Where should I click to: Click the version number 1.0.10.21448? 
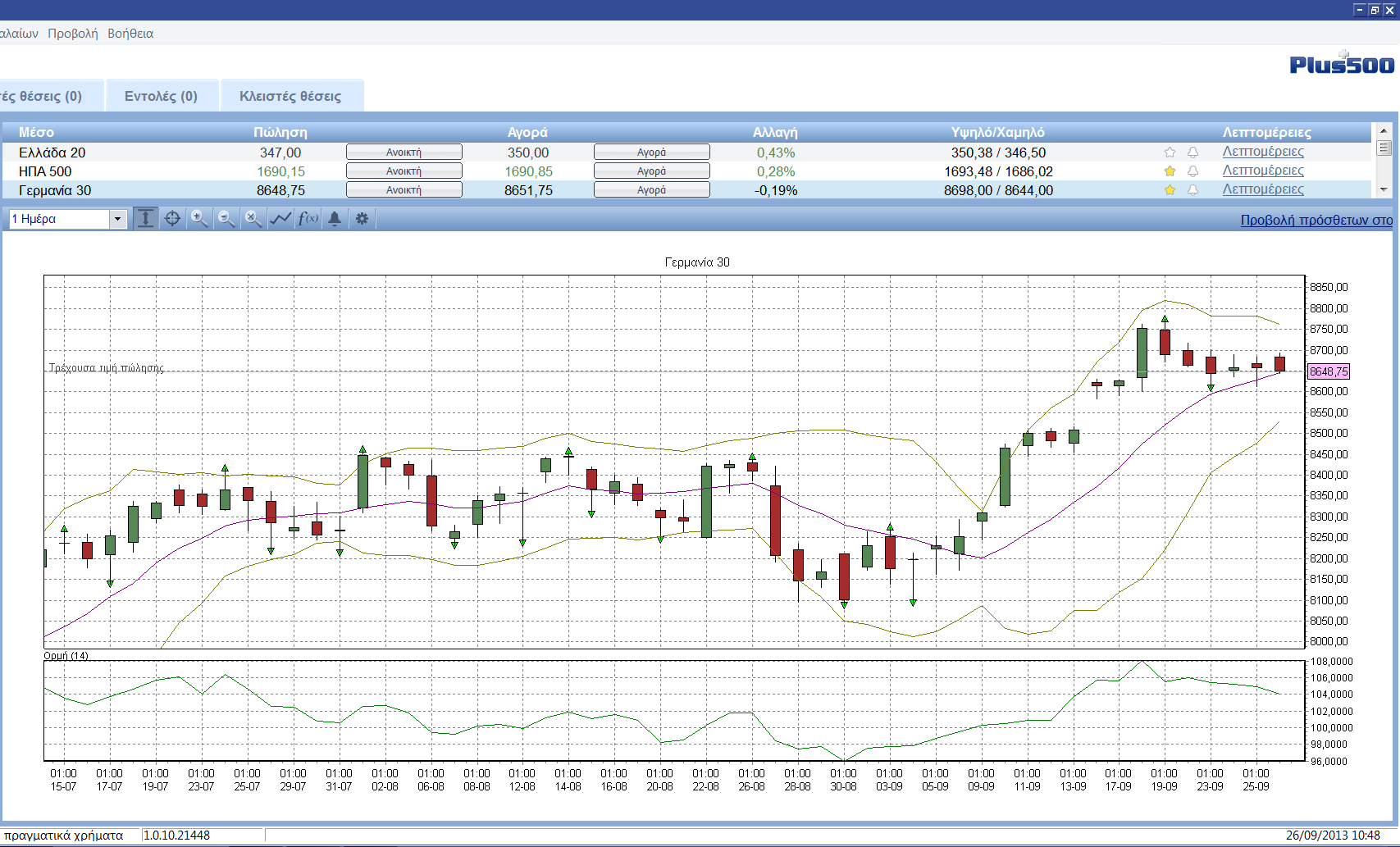tap(177, 836)
